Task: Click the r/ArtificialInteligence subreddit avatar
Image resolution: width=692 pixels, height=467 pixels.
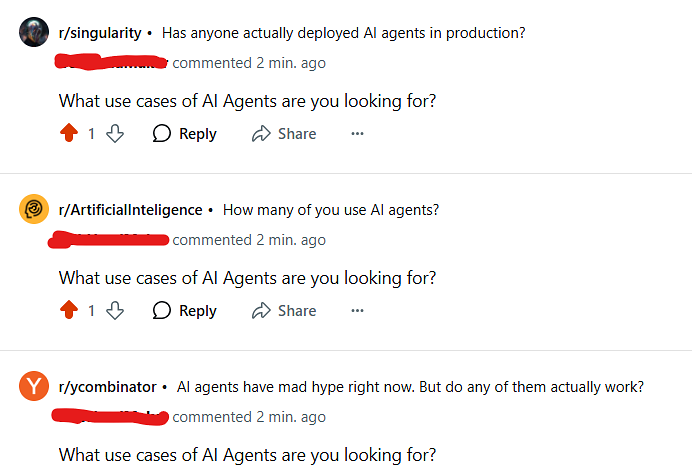Action: point(35,210)
